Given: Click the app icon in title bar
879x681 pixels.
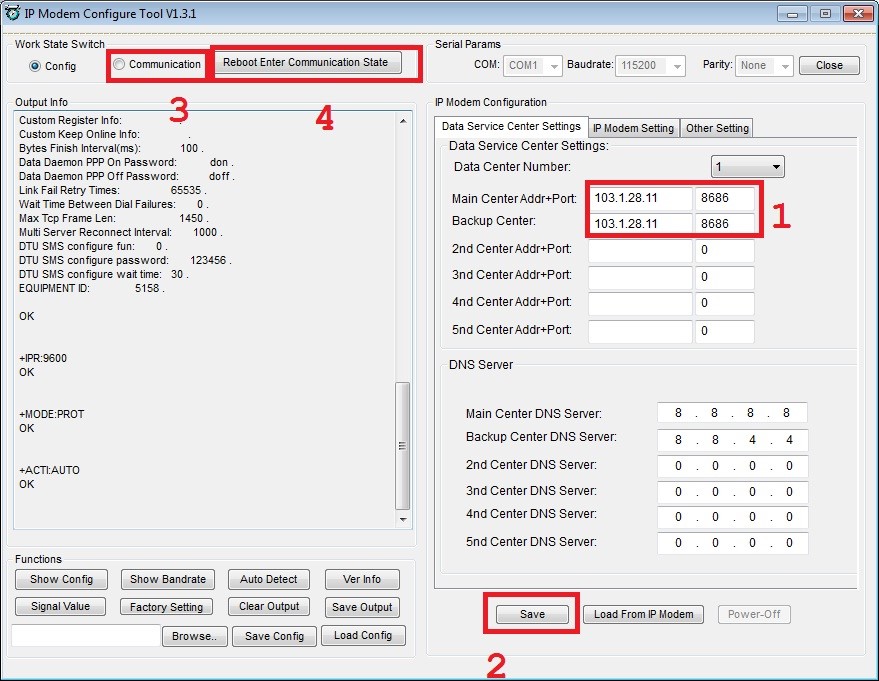Looking at the screenshot, I should [x=12, y=13].
